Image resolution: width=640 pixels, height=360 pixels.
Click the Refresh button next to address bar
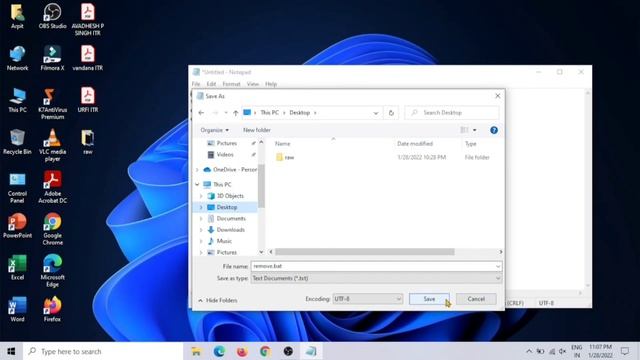click(x=391, y=113)
